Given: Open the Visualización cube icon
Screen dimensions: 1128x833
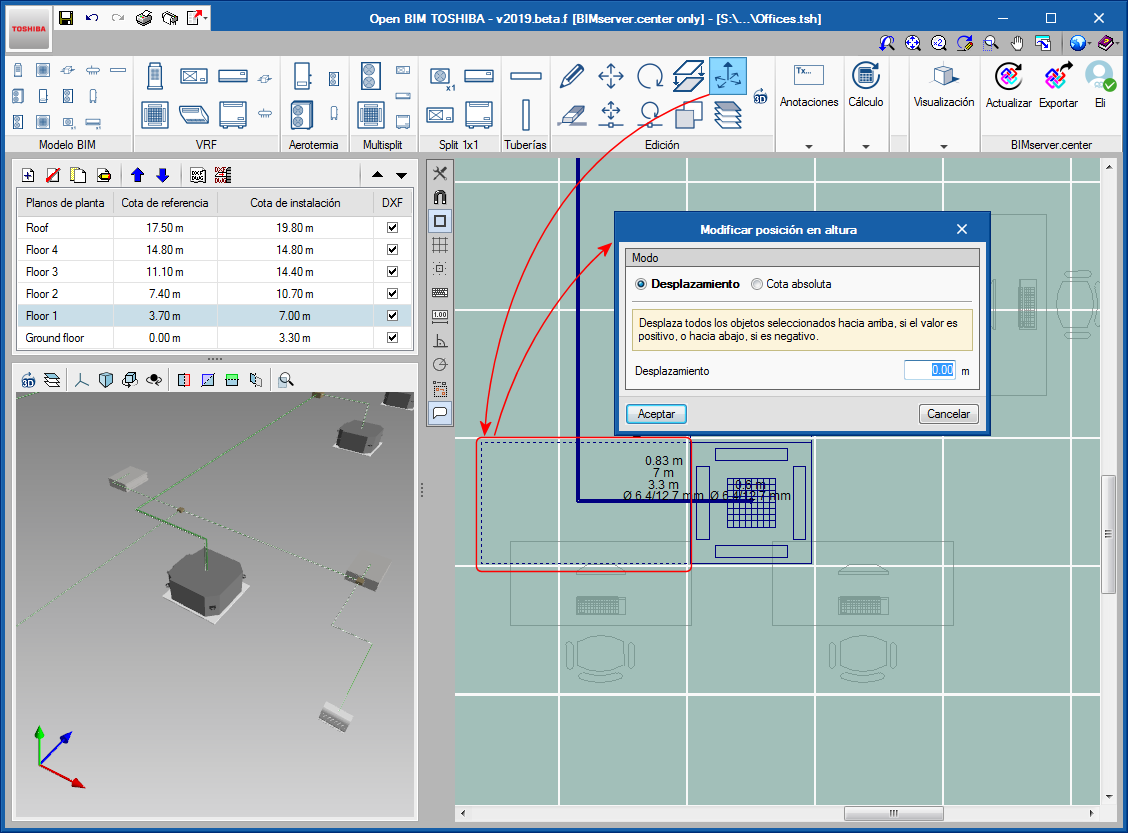Looking at the screenshot, I should pyautogui.click(x=944, y=76).
